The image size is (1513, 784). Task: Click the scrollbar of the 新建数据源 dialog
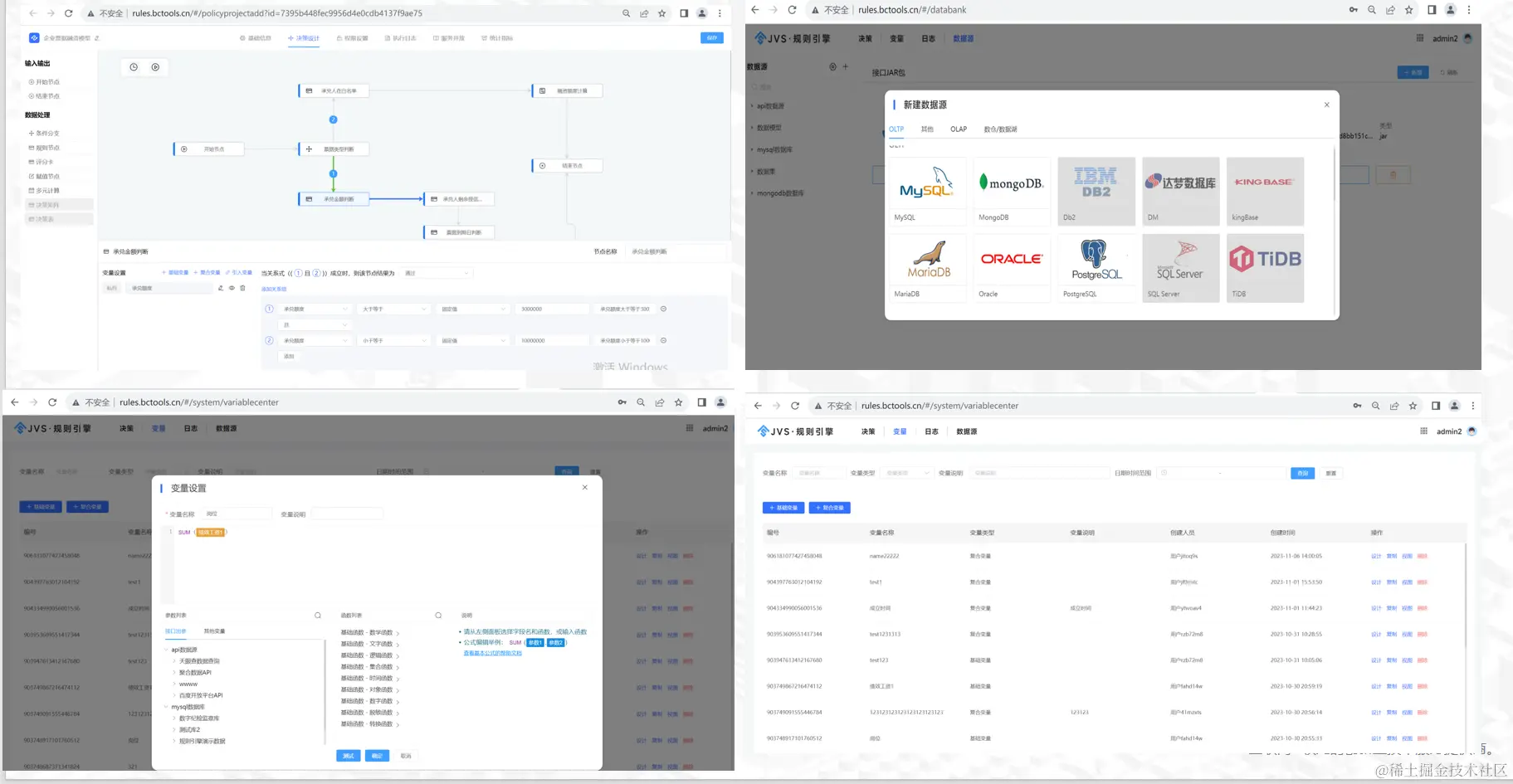point(1335,173)
